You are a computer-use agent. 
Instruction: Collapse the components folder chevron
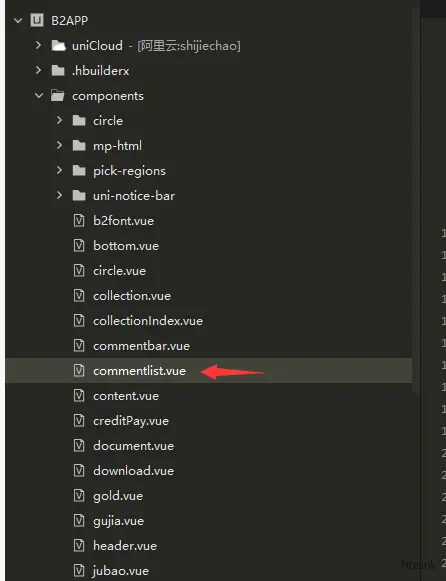[39, 96]
